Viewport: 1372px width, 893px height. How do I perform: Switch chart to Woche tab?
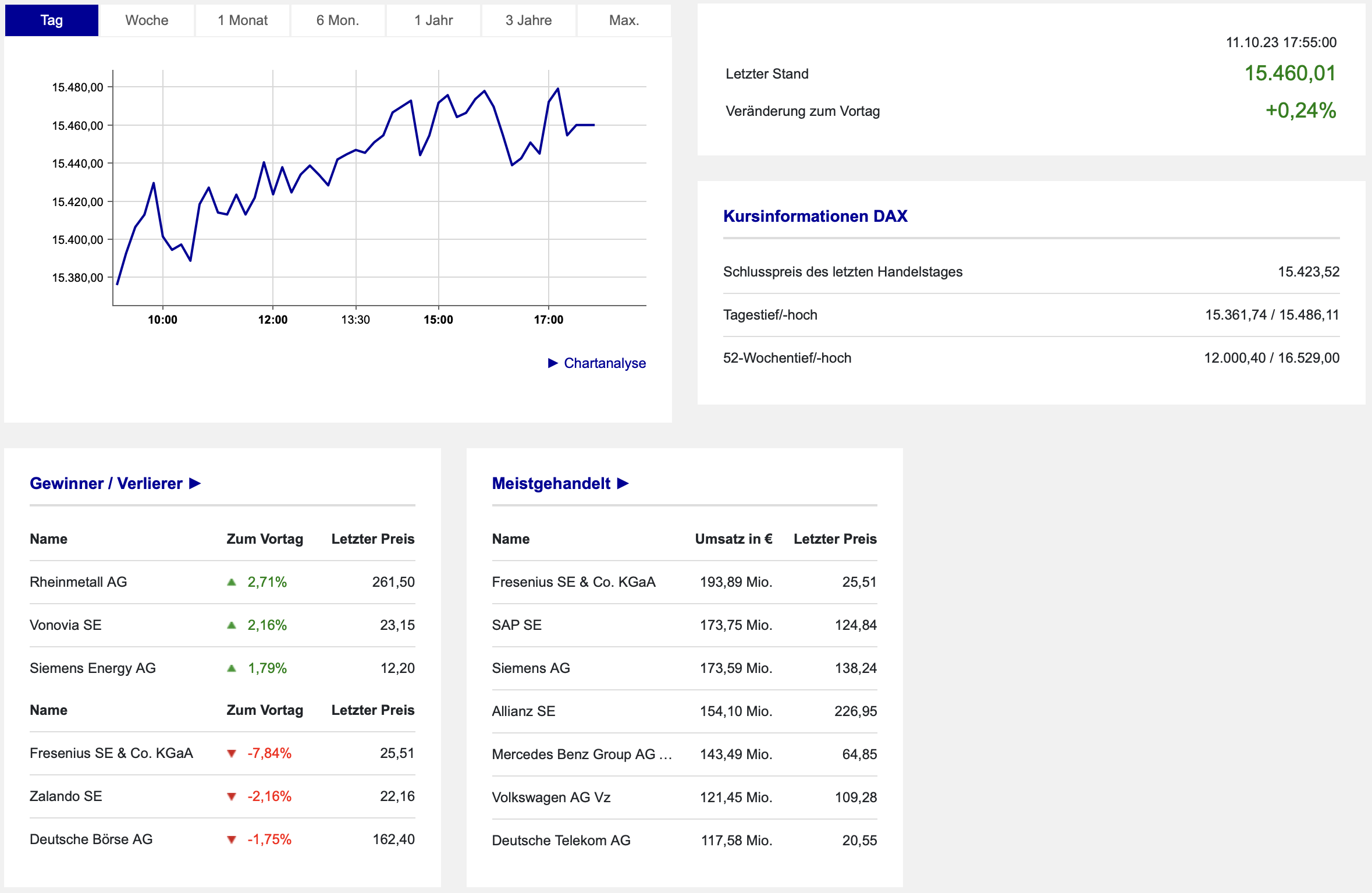(147, 20)
